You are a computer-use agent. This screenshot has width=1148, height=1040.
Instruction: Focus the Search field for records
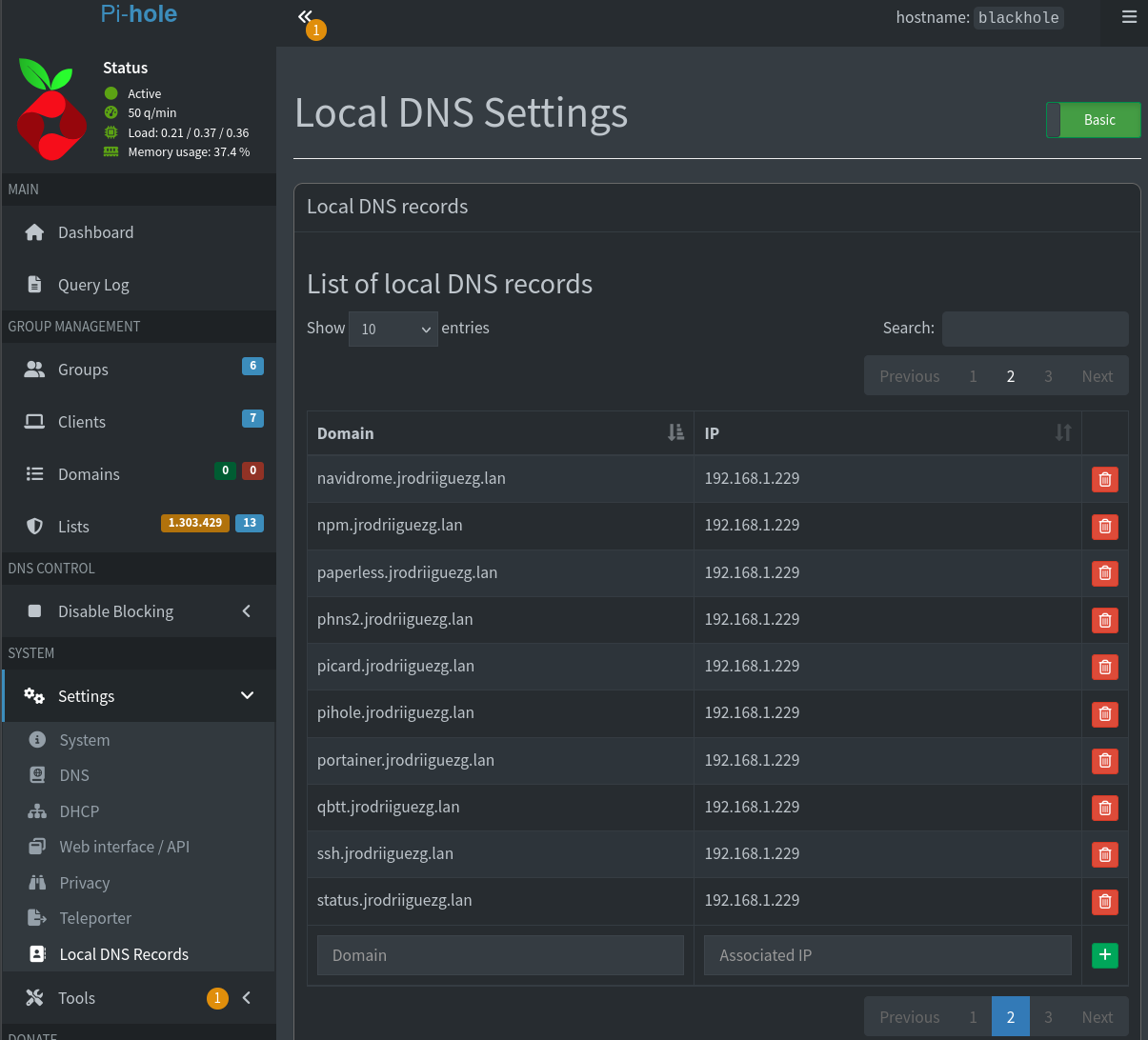click(x=1035, y=329)
